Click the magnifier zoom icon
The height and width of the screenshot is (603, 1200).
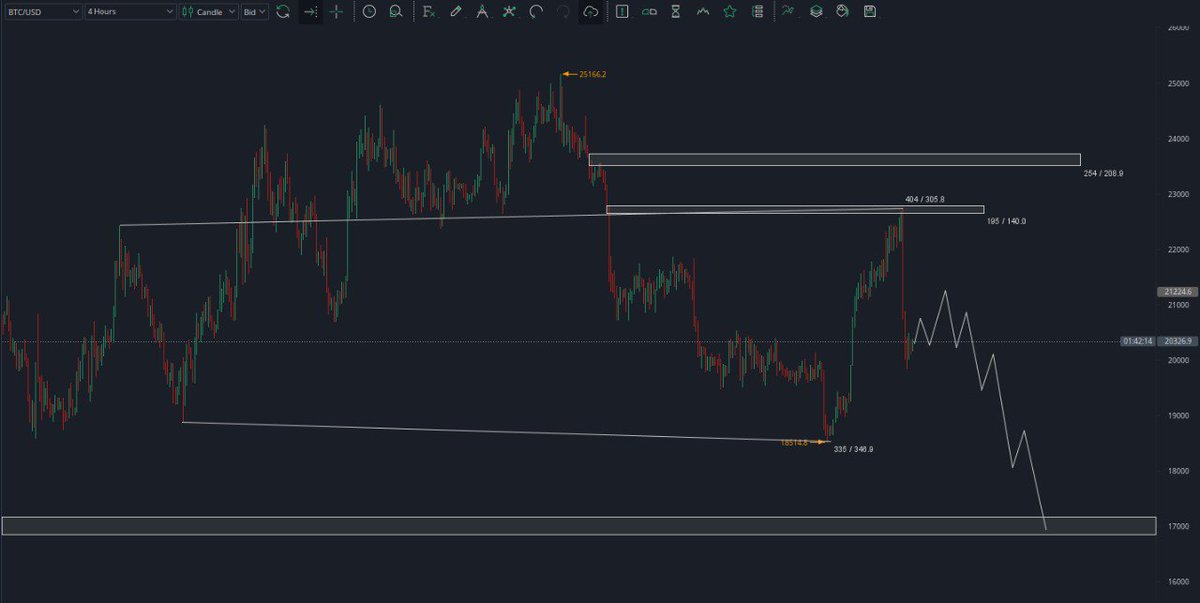397,12
